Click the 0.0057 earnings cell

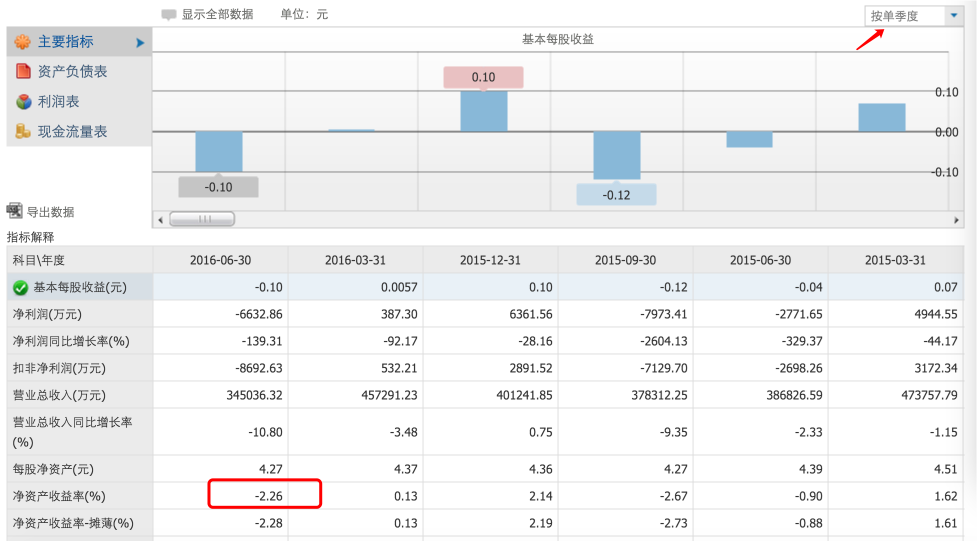click(x=355, y=287)
